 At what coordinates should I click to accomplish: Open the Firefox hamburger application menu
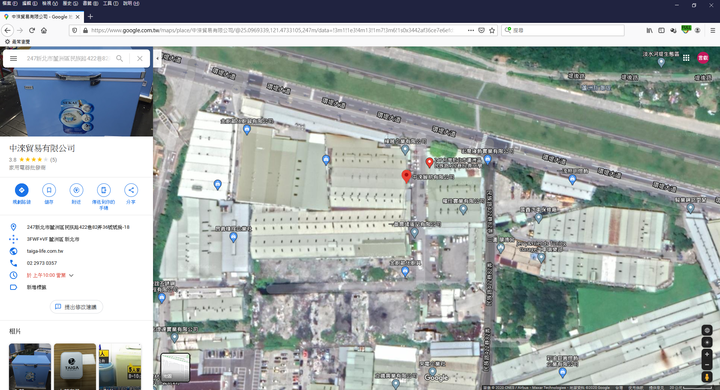(x=713, y=30)
